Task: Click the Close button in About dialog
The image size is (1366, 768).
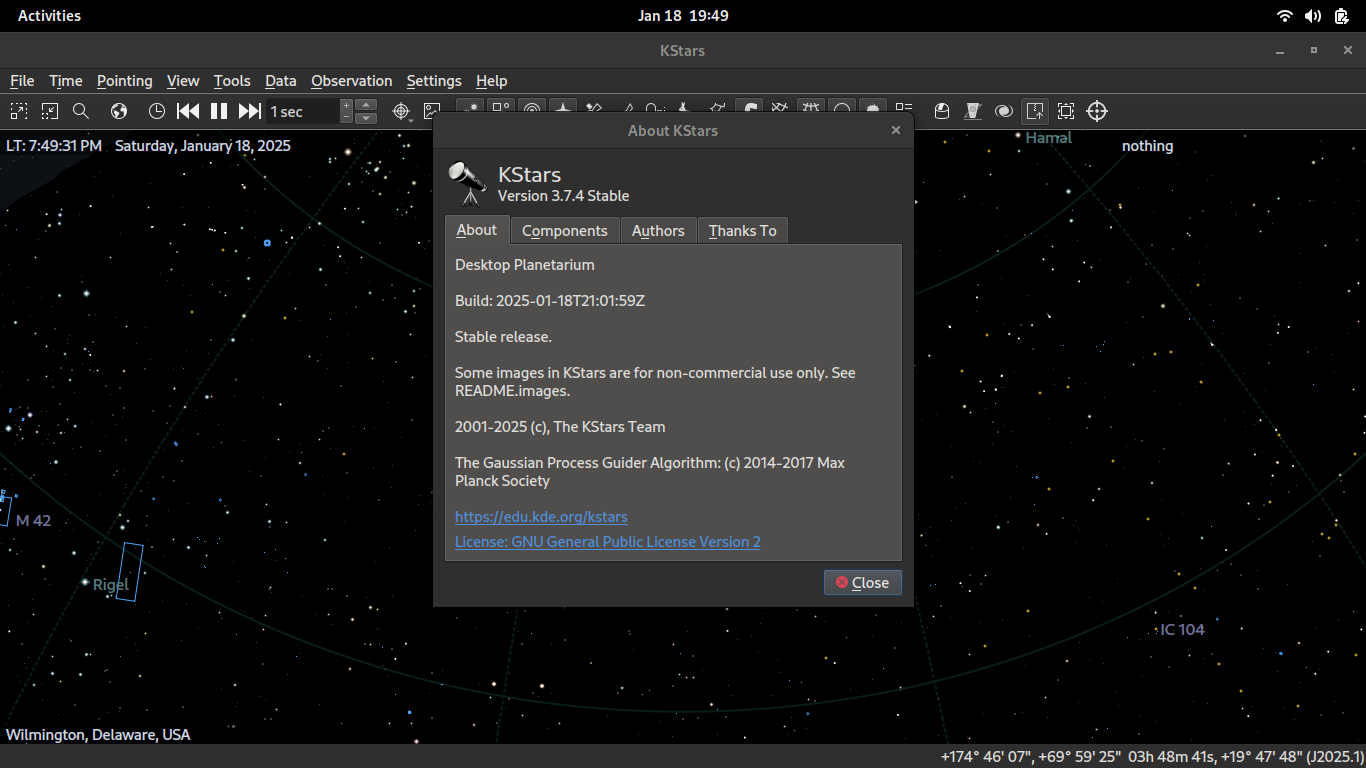Action: click(863, 583)
